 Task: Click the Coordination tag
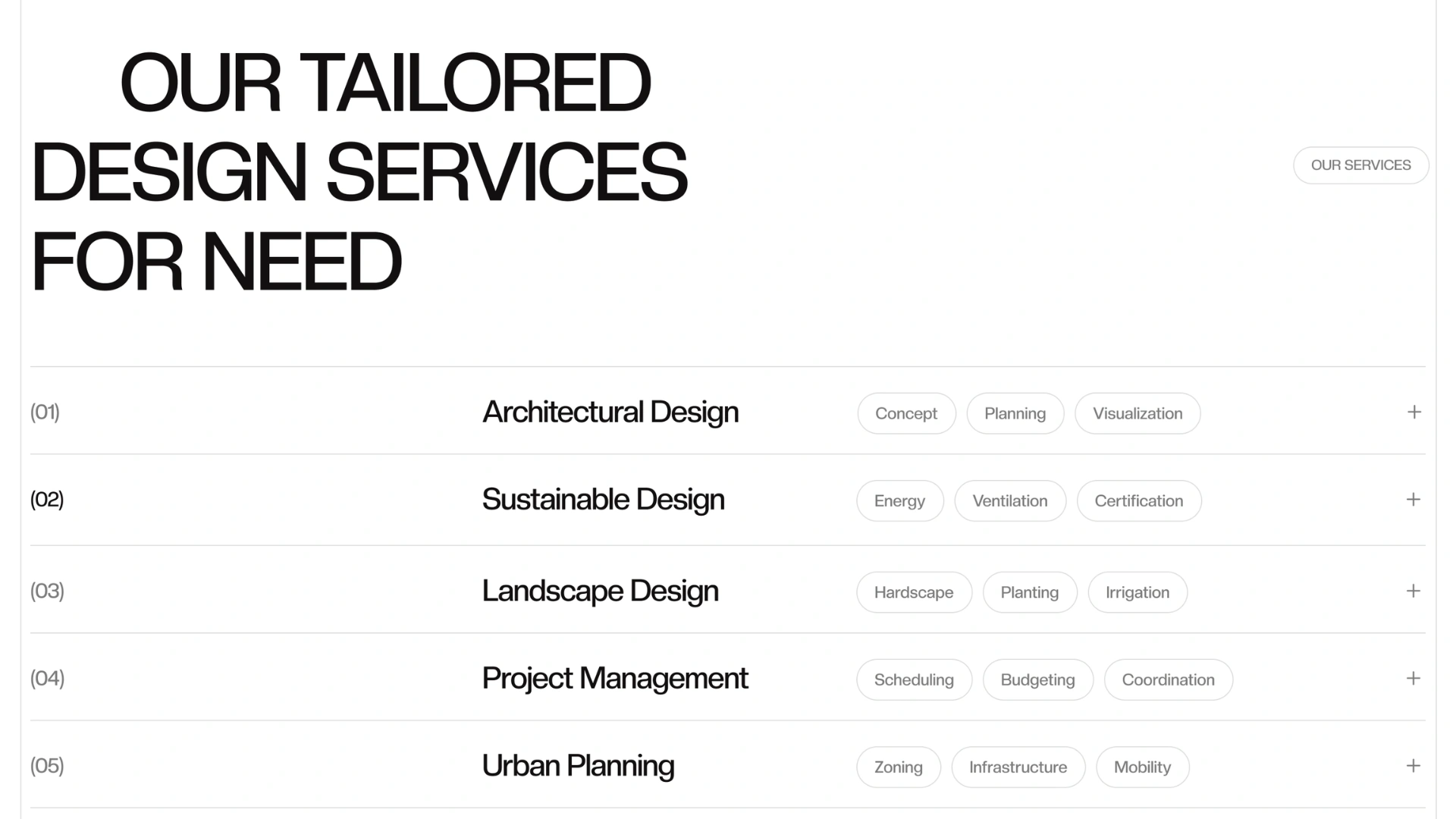[x=1169, y=679]
